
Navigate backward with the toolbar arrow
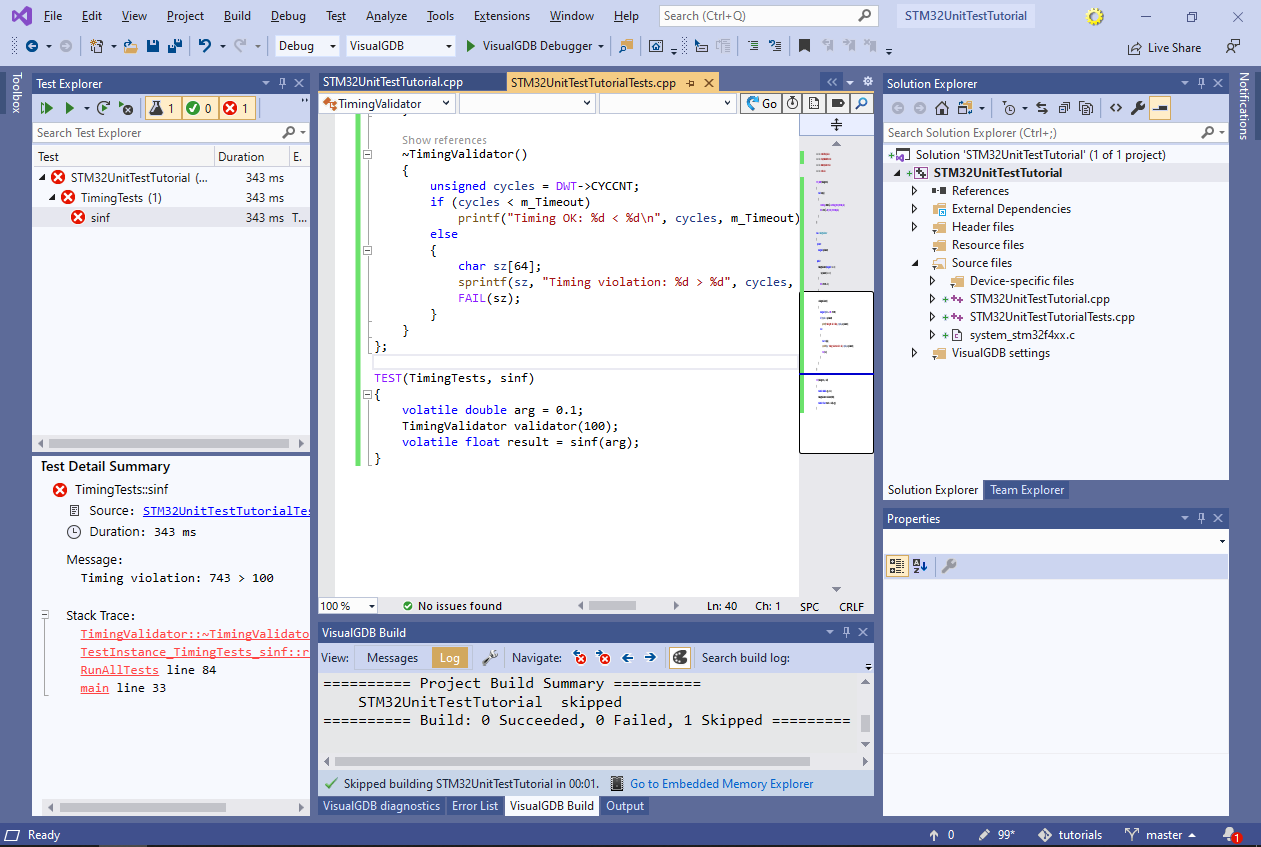click(32, 46)
